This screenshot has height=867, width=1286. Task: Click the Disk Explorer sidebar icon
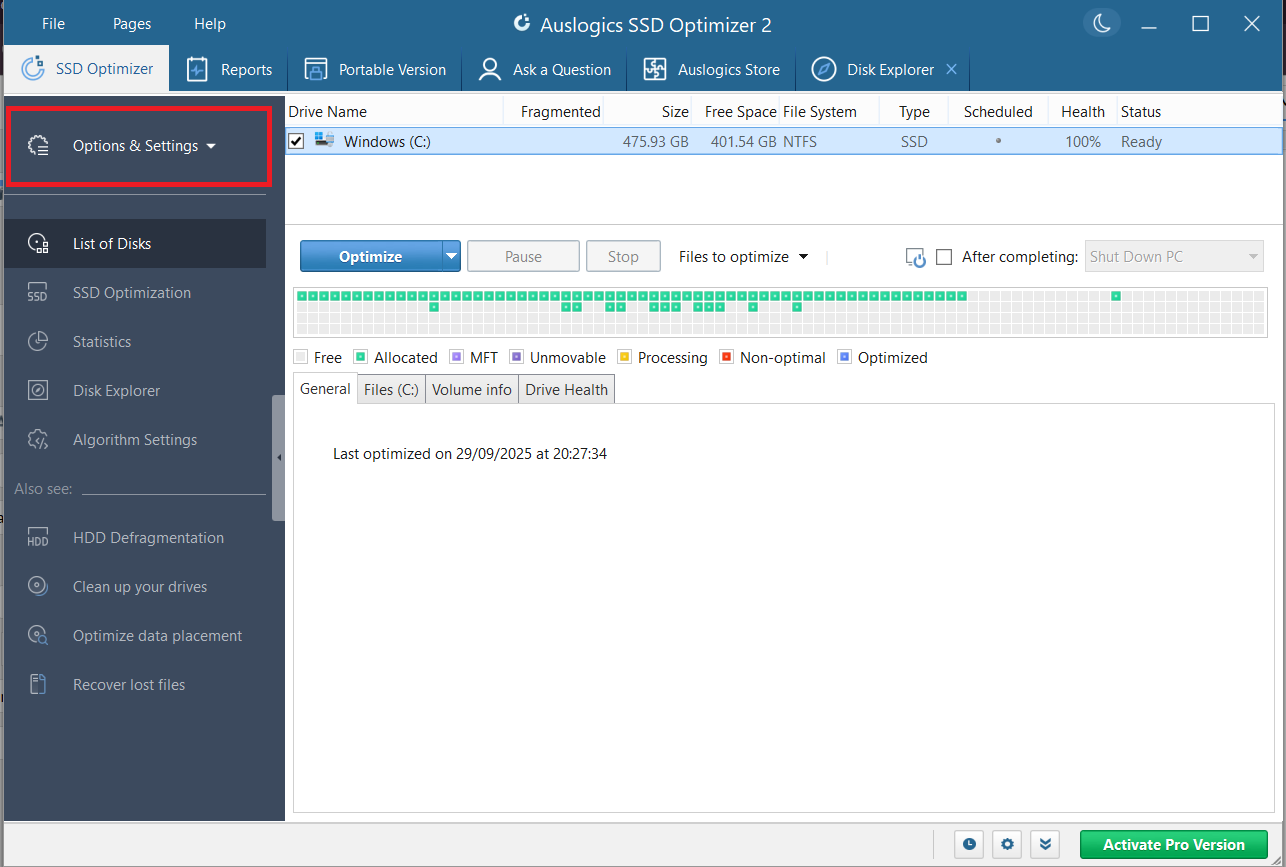(x=37, y=390)
